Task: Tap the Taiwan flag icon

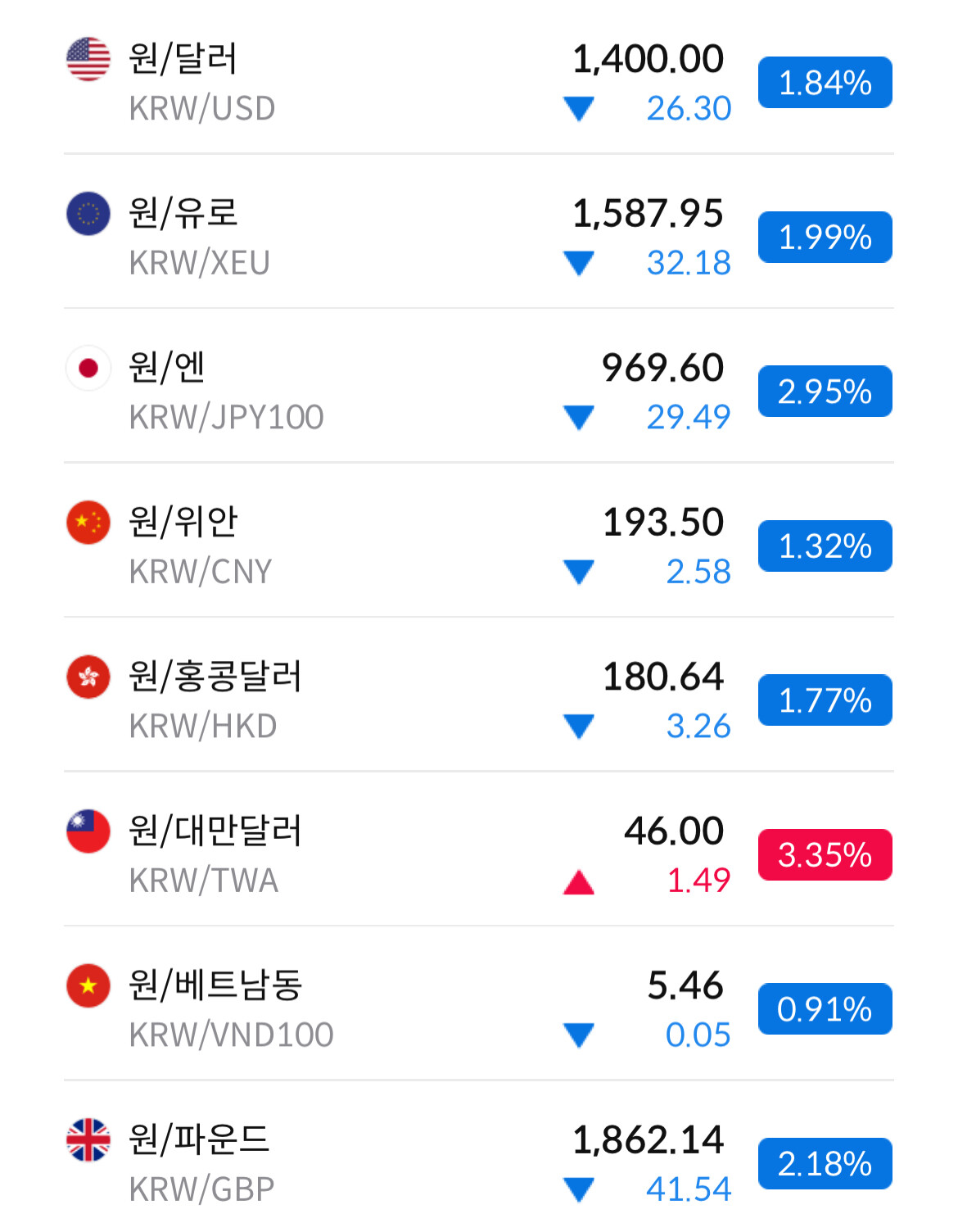Action: [88, 831]
